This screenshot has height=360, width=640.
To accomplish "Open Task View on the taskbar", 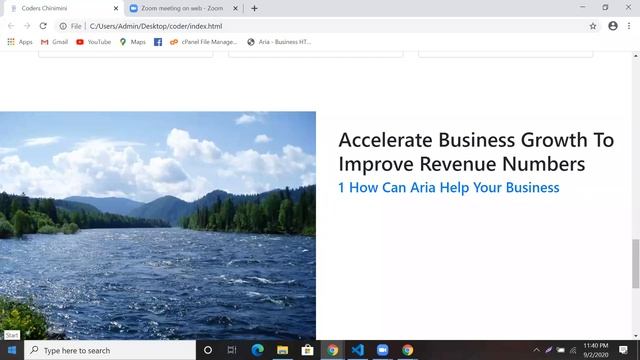I will [x=232, y=350].
